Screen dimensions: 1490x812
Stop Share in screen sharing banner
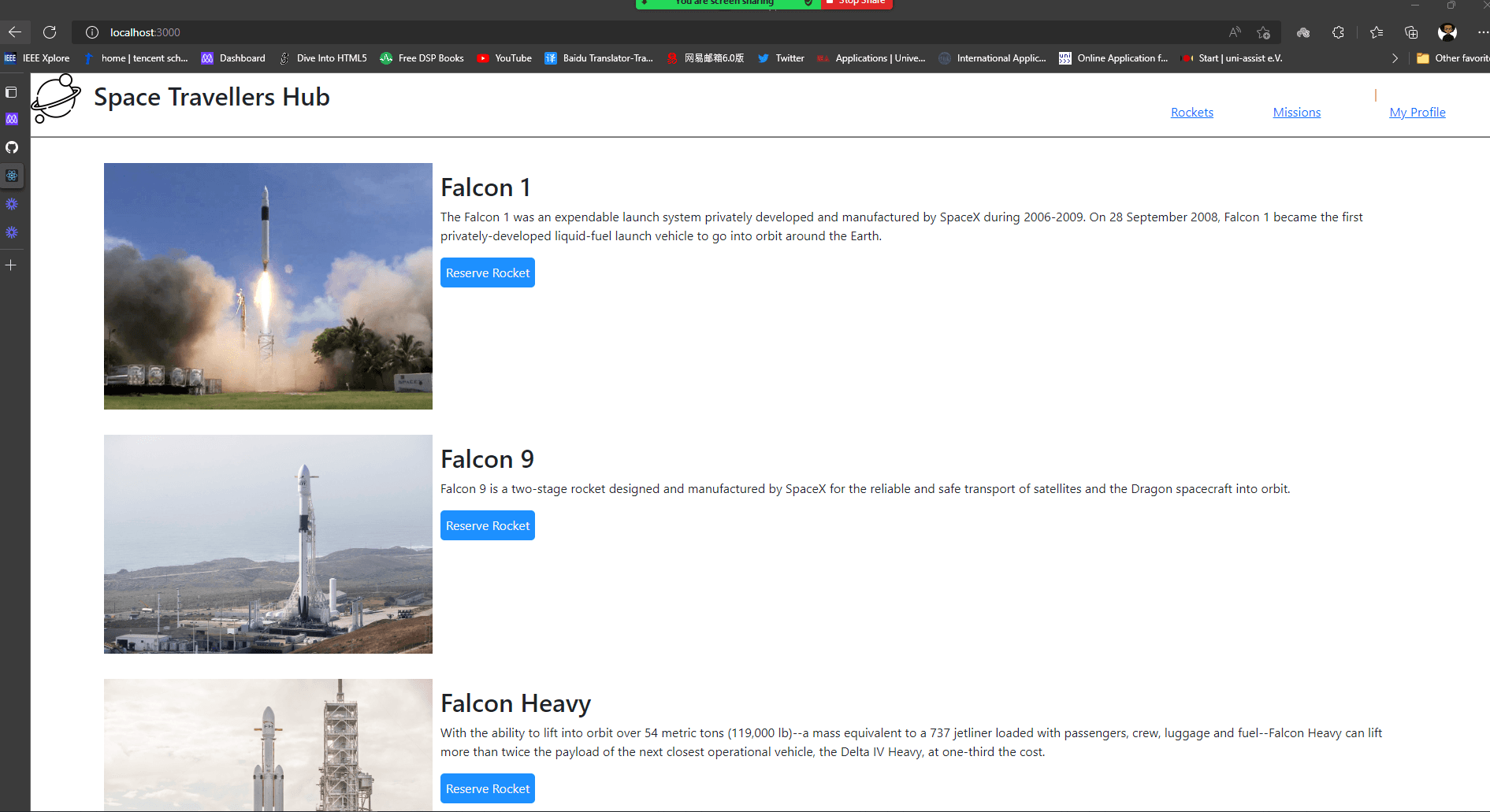856,3
